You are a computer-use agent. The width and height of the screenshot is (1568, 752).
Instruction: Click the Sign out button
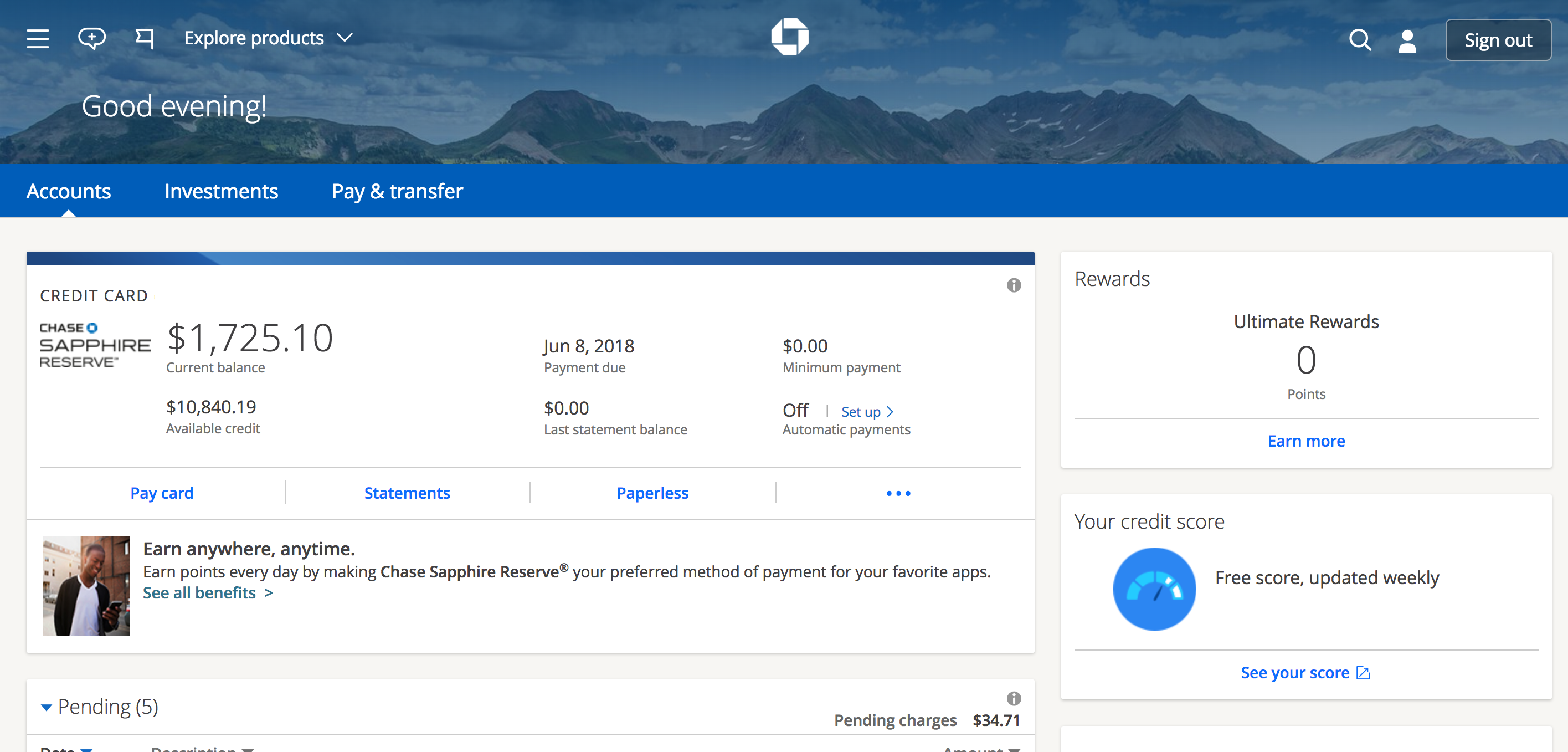[1498, 40]
